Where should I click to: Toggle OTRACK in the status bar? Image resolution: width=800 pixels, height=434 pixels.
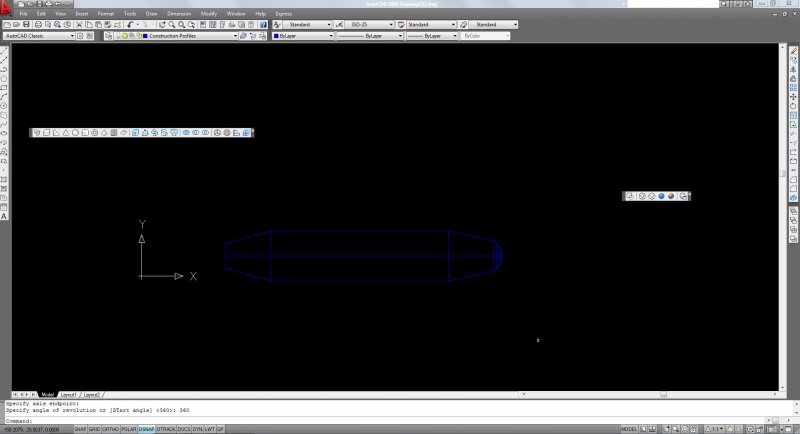[166, 429]
